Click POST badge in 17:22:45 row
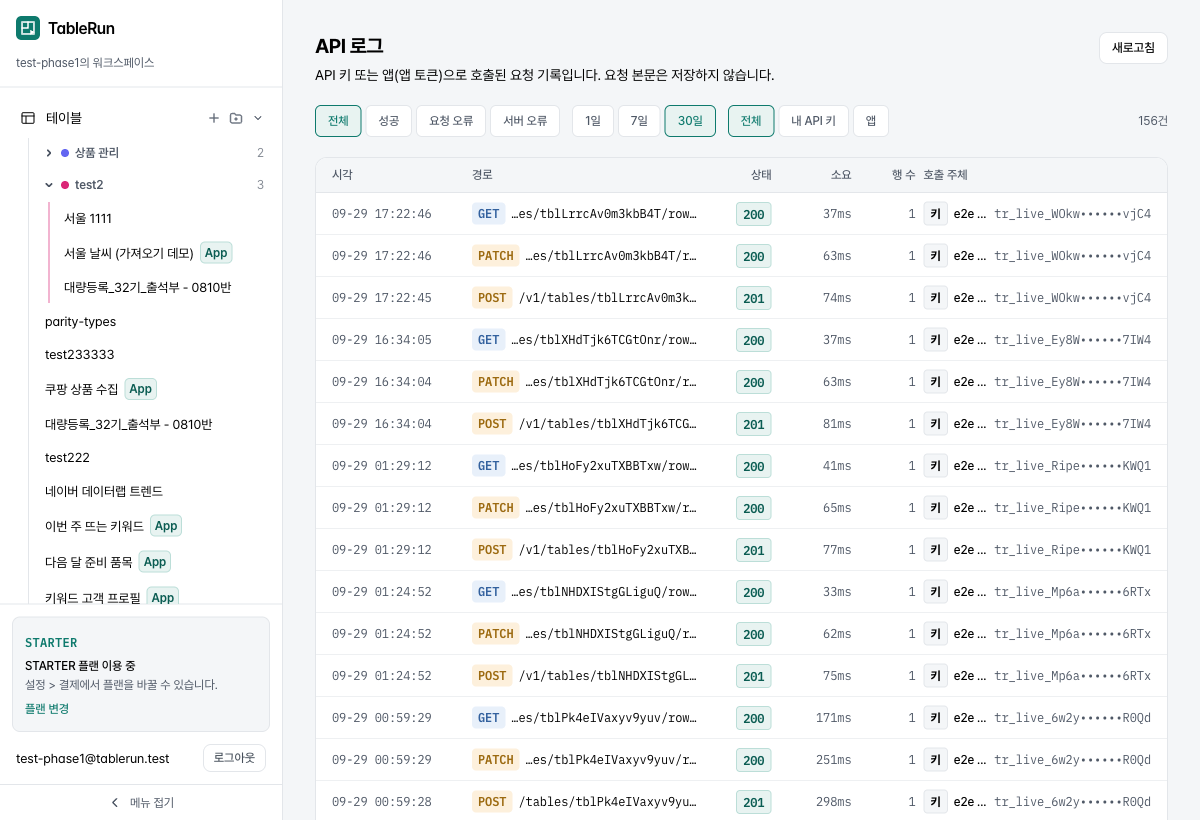This screenshot has height=820, width=1200. click(x=492, y=298)
